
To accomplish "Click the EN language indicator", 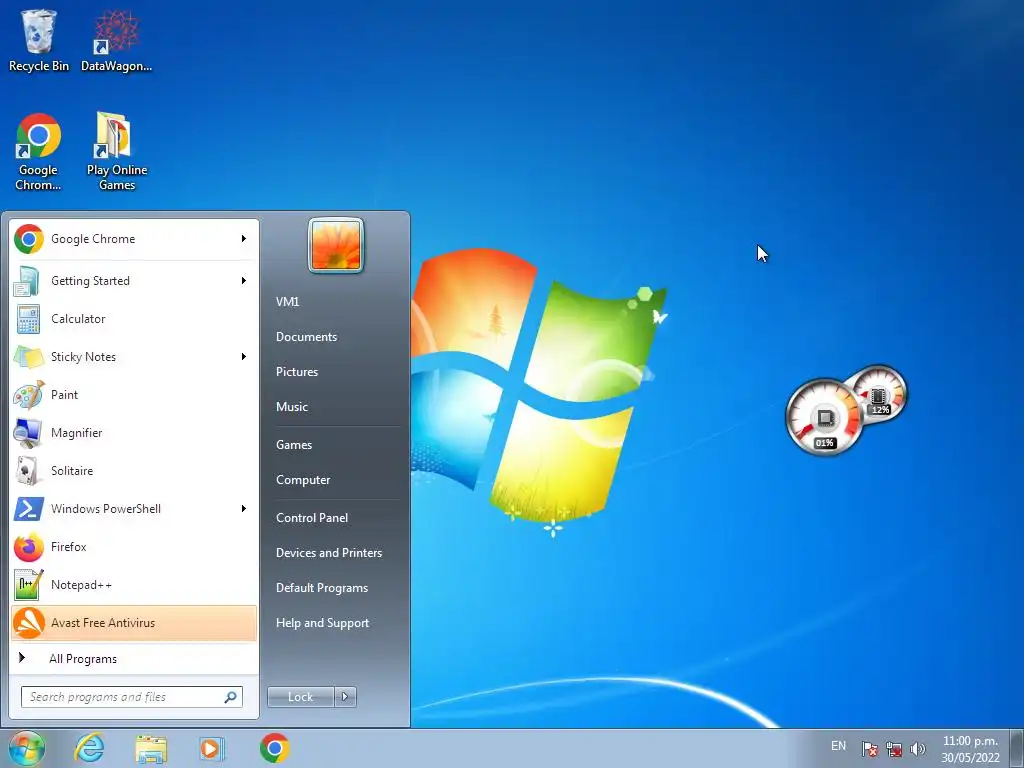I will coord(839,746).
